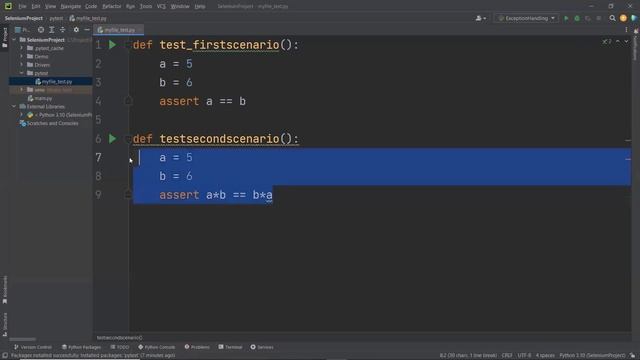Toggle the Project side tool window button
This screenshot has width=640, height=360.
coord(5,38)
